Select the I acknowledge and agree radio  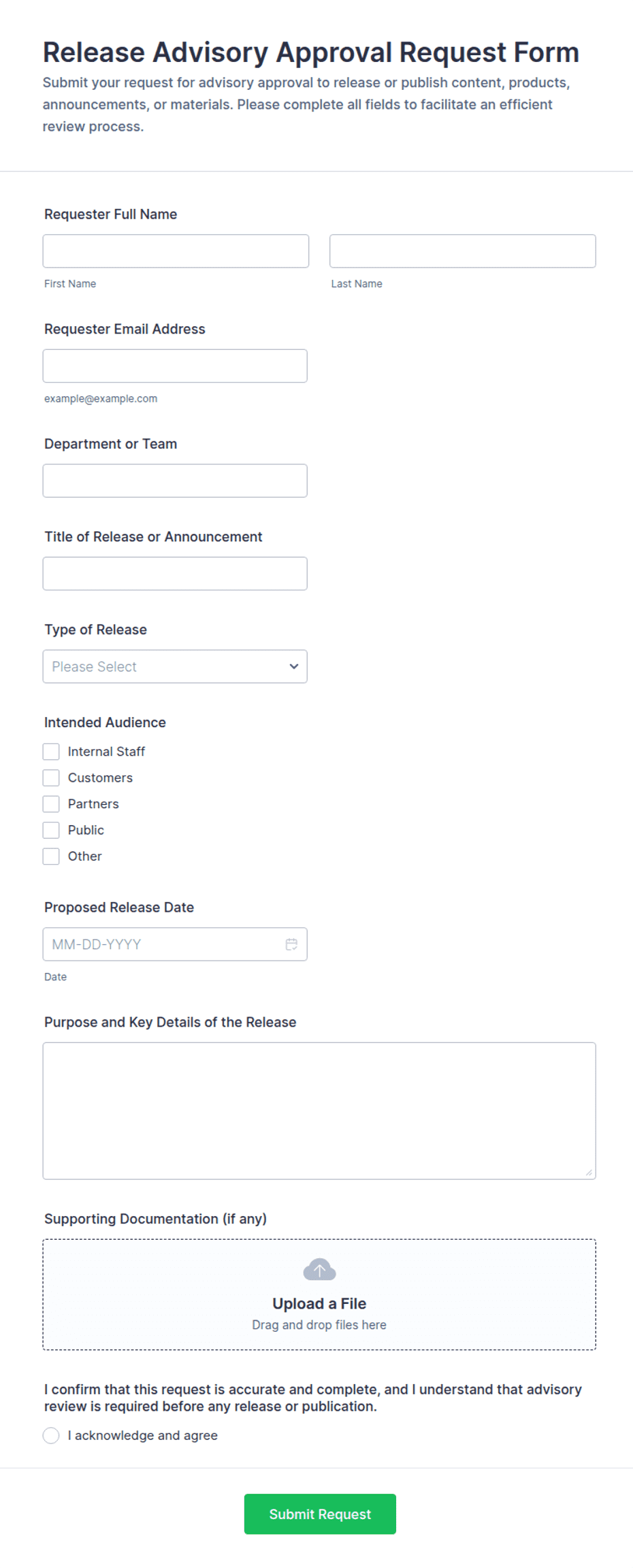point(51,1435)
